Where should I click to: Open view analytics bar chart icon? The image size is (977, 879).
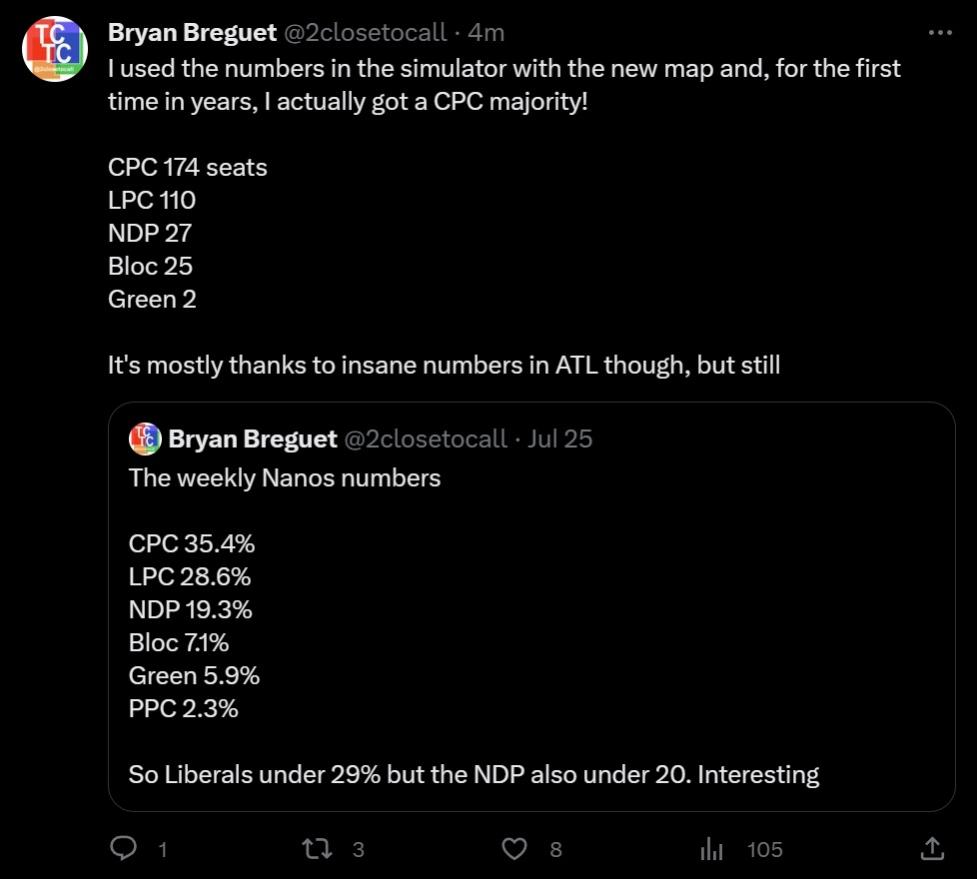(x=711, y=849)
